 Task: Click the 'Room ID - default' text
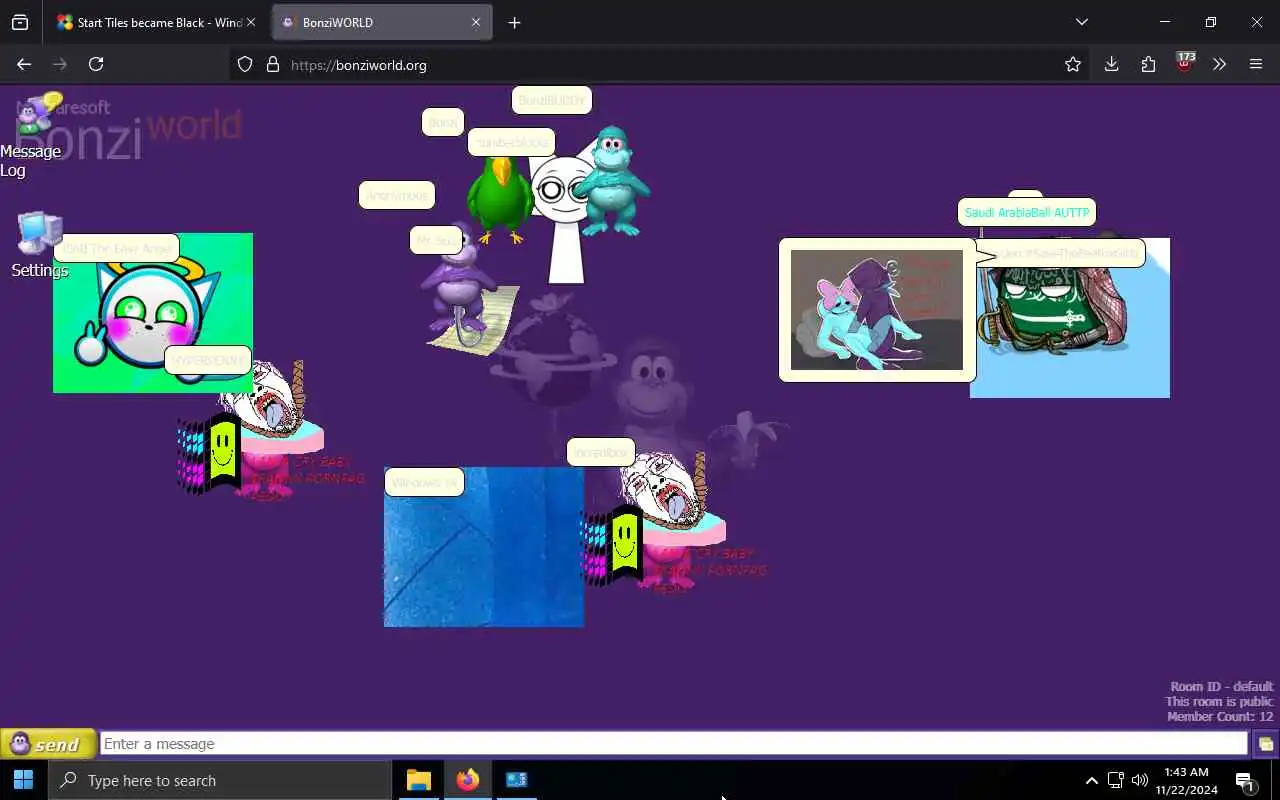[x=1222, y=687]
